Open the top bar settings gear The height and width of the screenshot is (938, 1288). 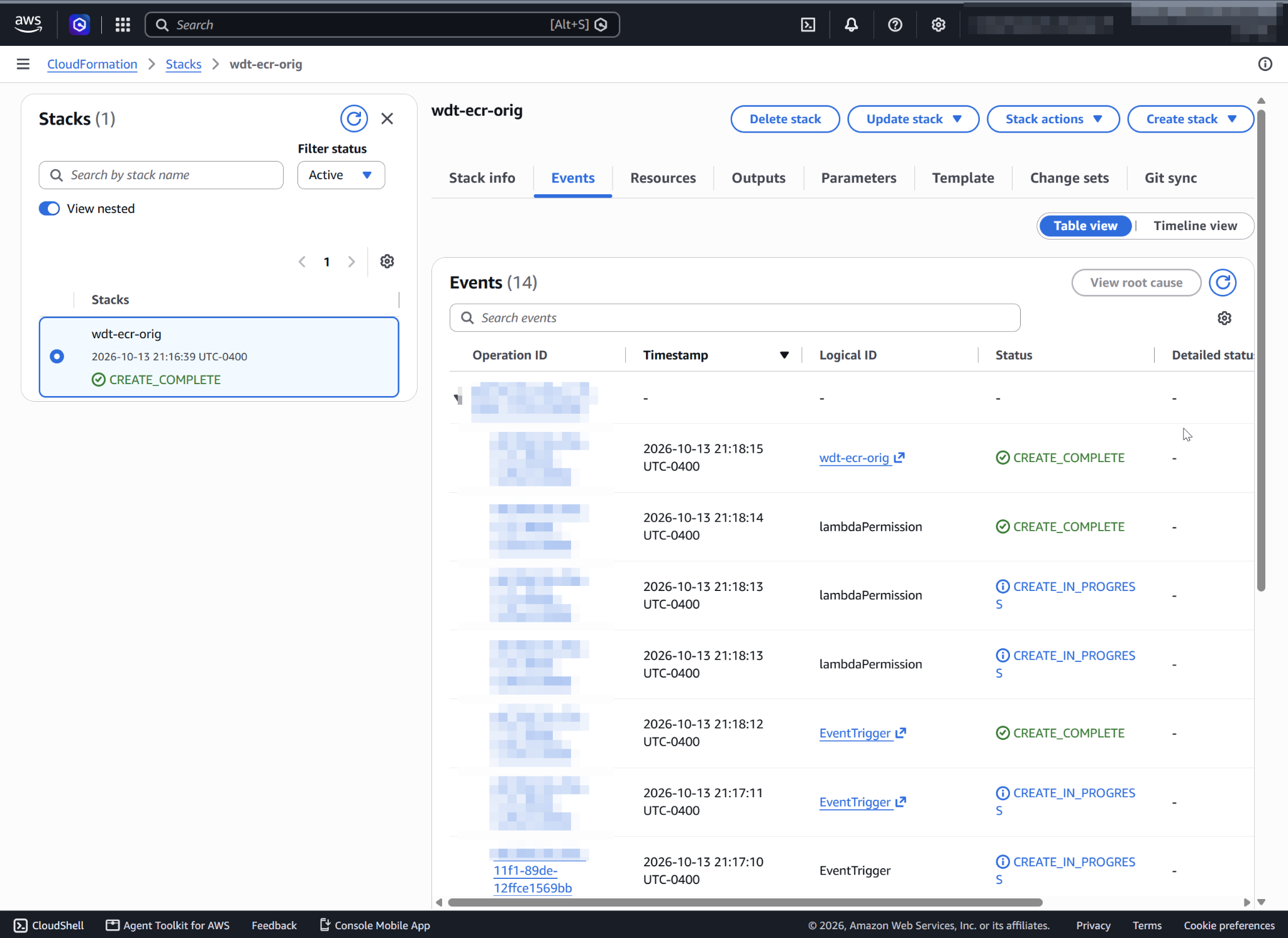click(938, 25)
